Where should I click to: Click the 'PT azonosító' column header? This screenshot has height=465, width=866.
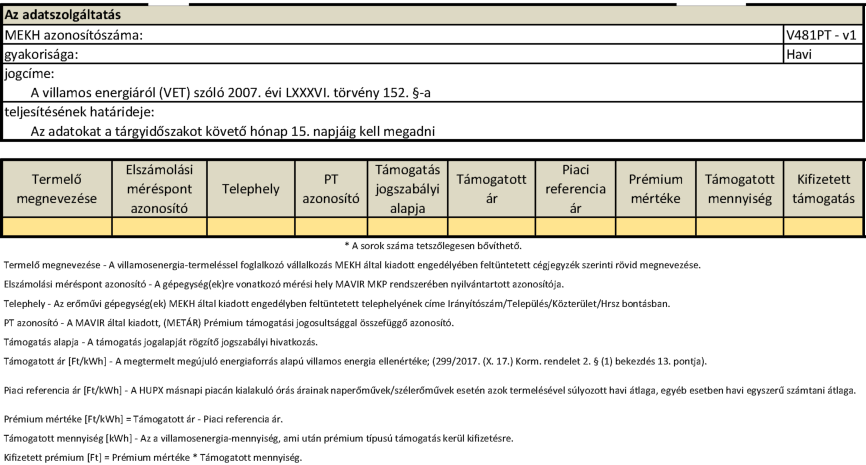(331, 189)
